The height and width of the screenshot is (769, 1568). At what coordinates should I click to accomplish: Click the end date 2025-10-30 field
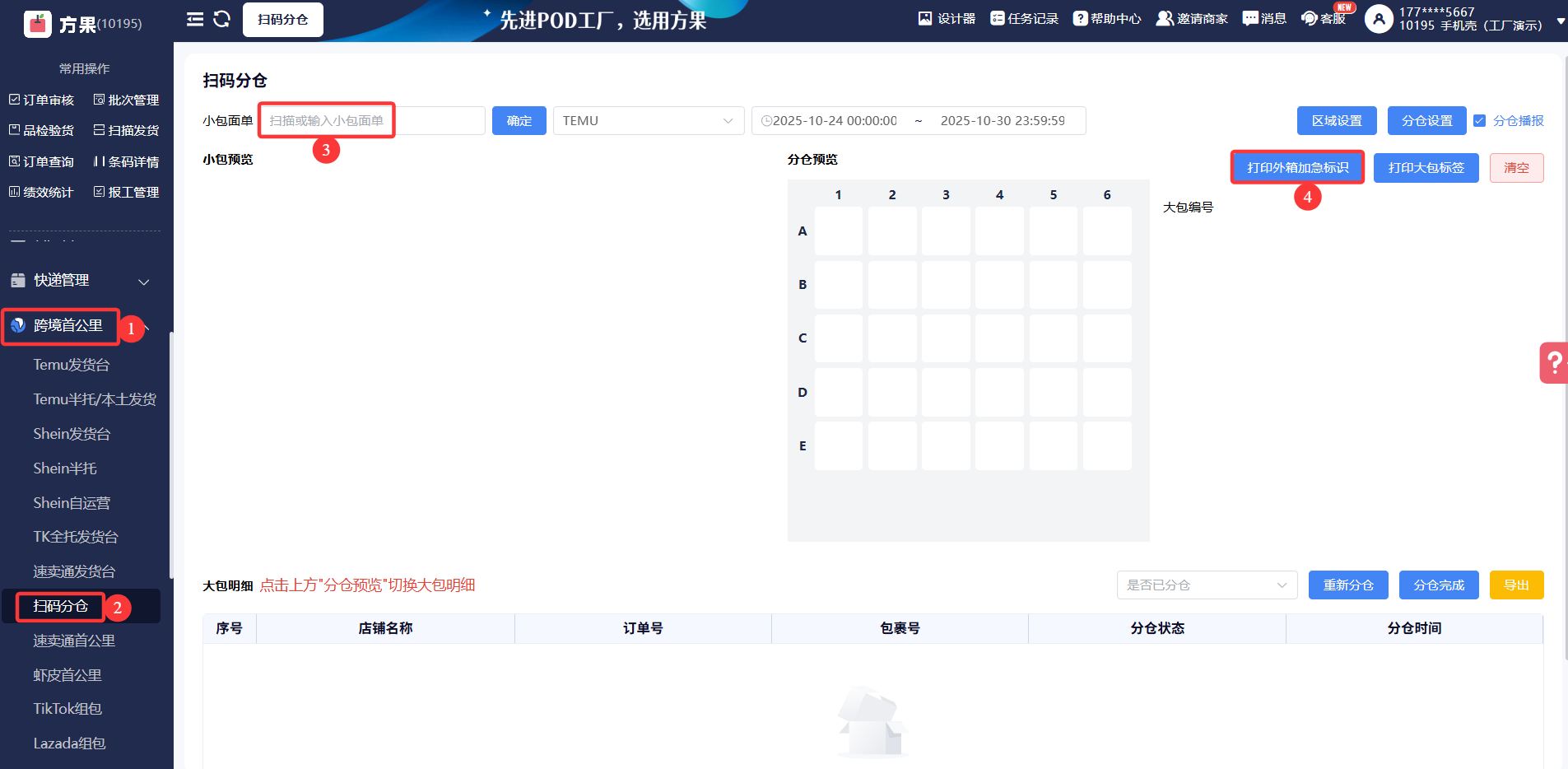tap(1003, 121)
